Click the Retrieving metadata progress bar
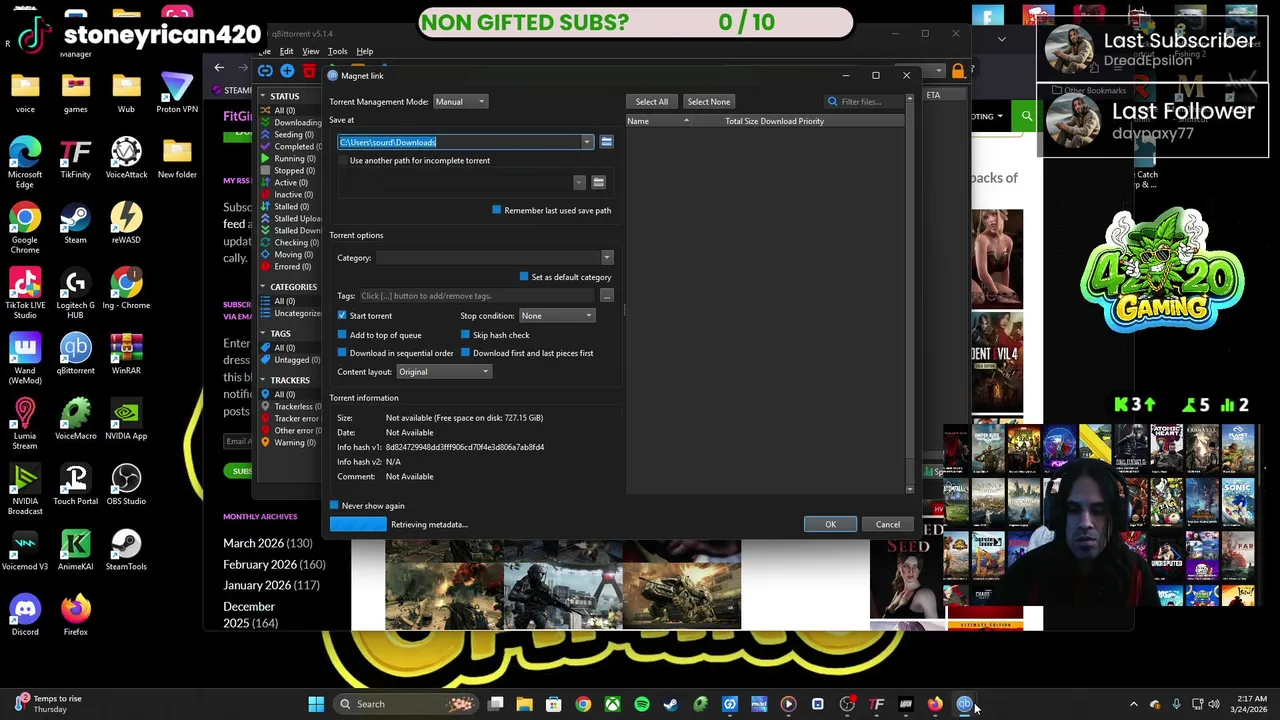The image size is (1280, 720). click(x=358, y=524)
